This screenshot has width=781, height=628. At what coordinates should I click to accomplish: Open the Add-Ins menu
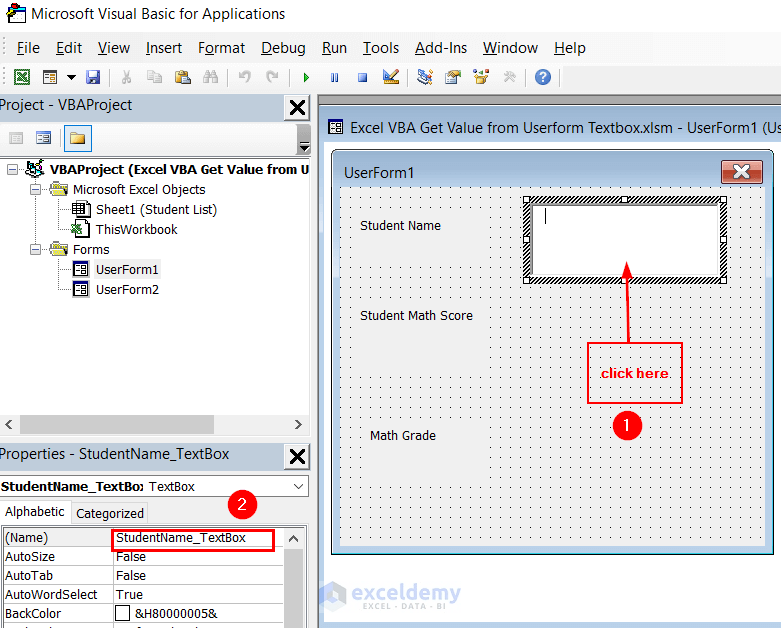441,48
